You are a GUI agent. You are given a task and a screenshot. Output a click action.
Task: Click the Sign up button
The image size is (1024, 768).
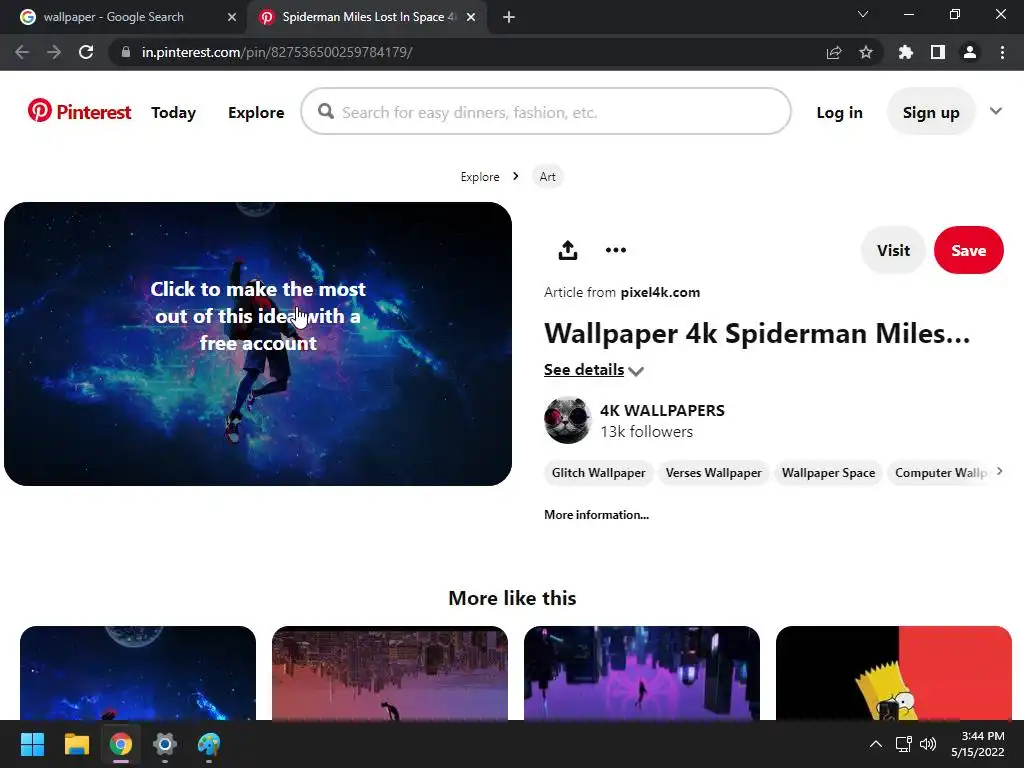point(931,112)
